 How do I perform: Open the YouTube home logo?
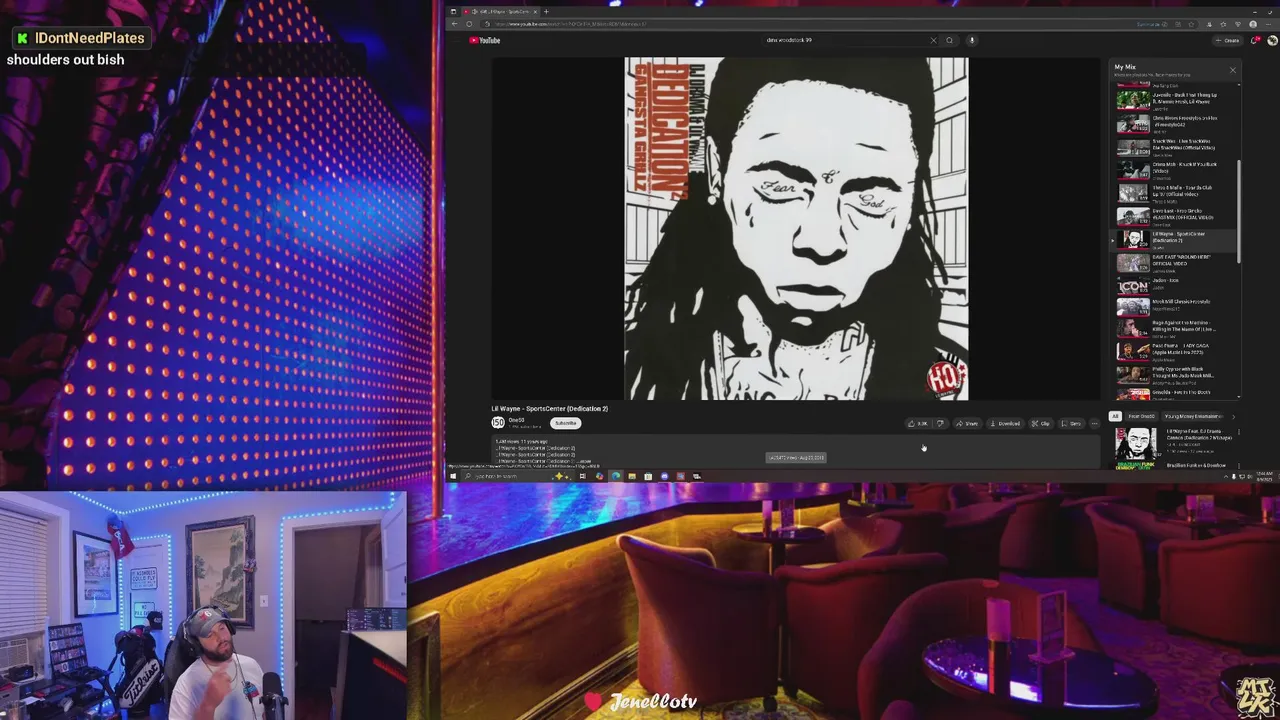click(484, 41)
